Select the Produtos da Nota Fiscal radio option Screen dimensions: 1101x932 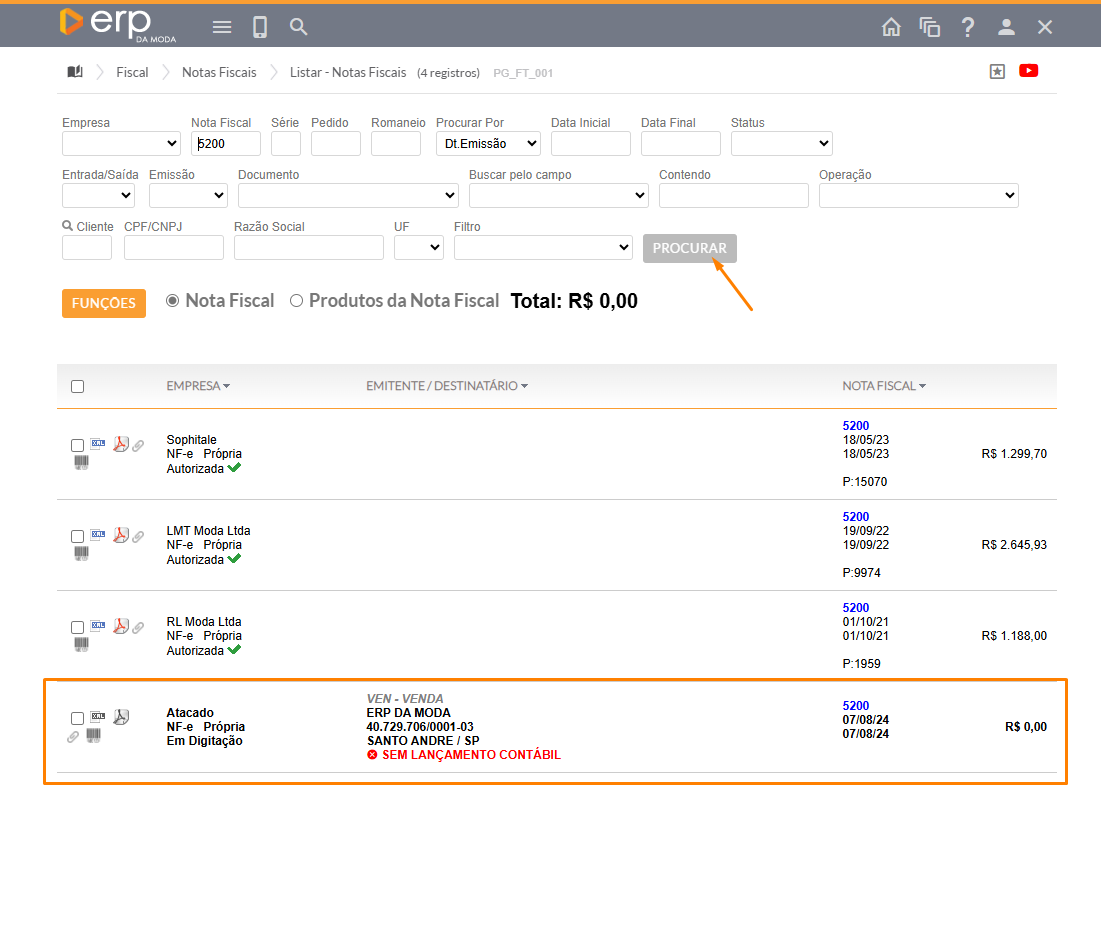pos(296,301)
